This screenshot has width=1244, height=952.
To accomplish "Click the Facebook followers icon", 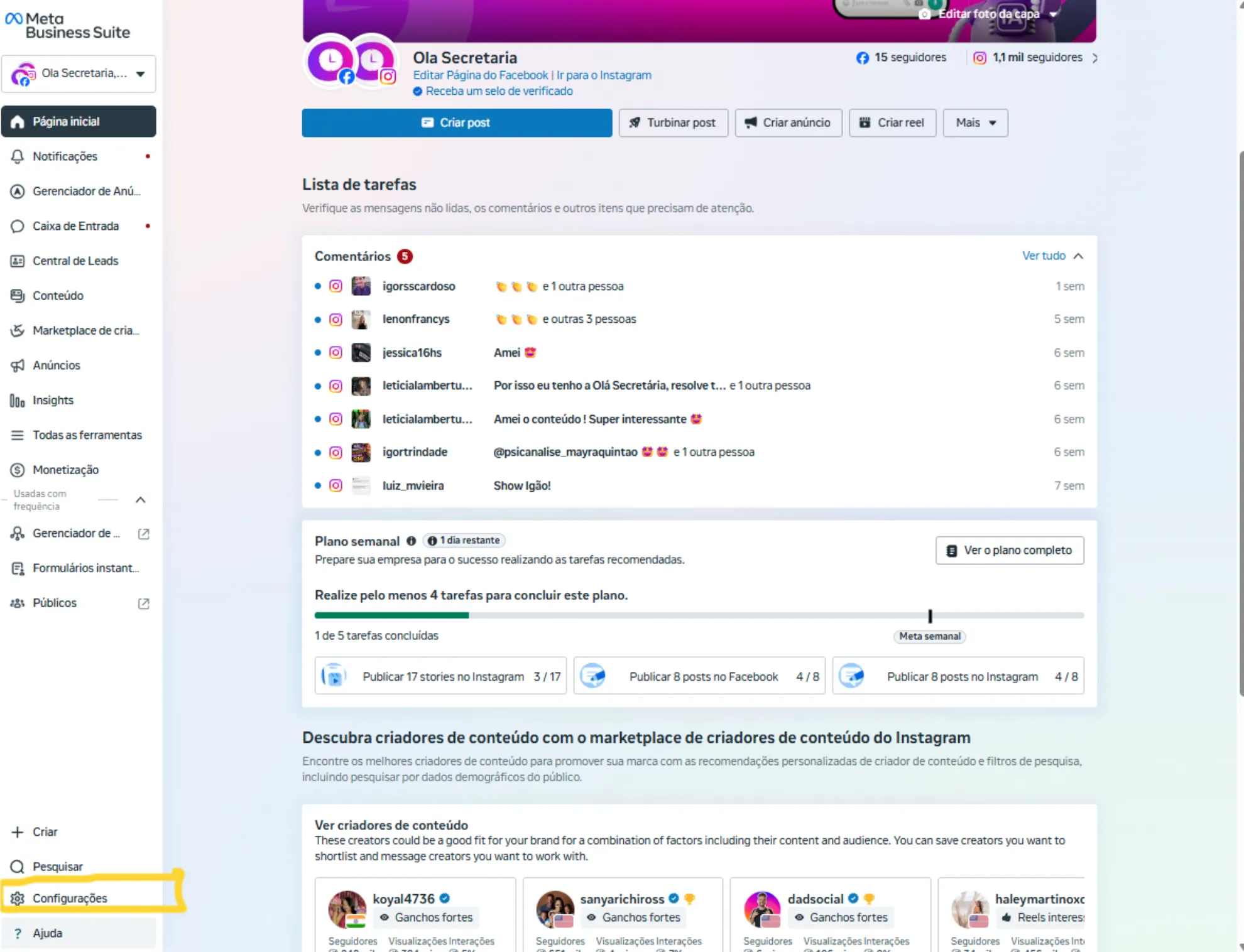I will coord(863,58).
